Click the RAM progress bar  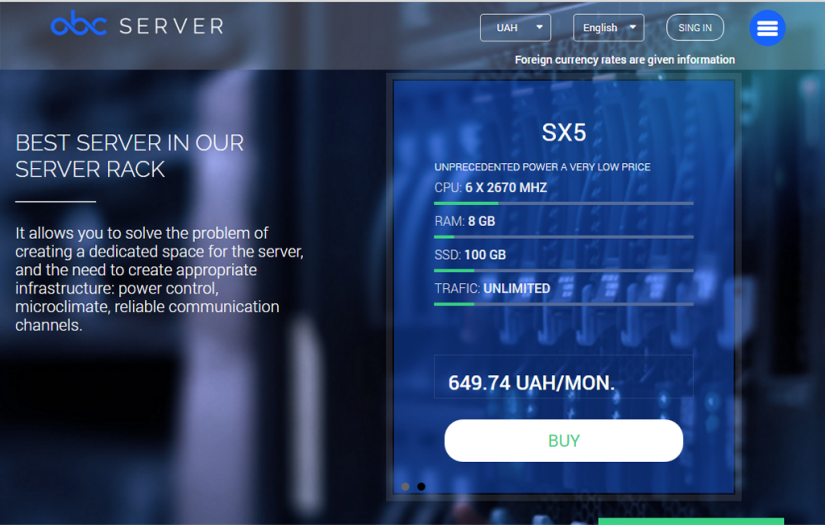click(564, 237)
